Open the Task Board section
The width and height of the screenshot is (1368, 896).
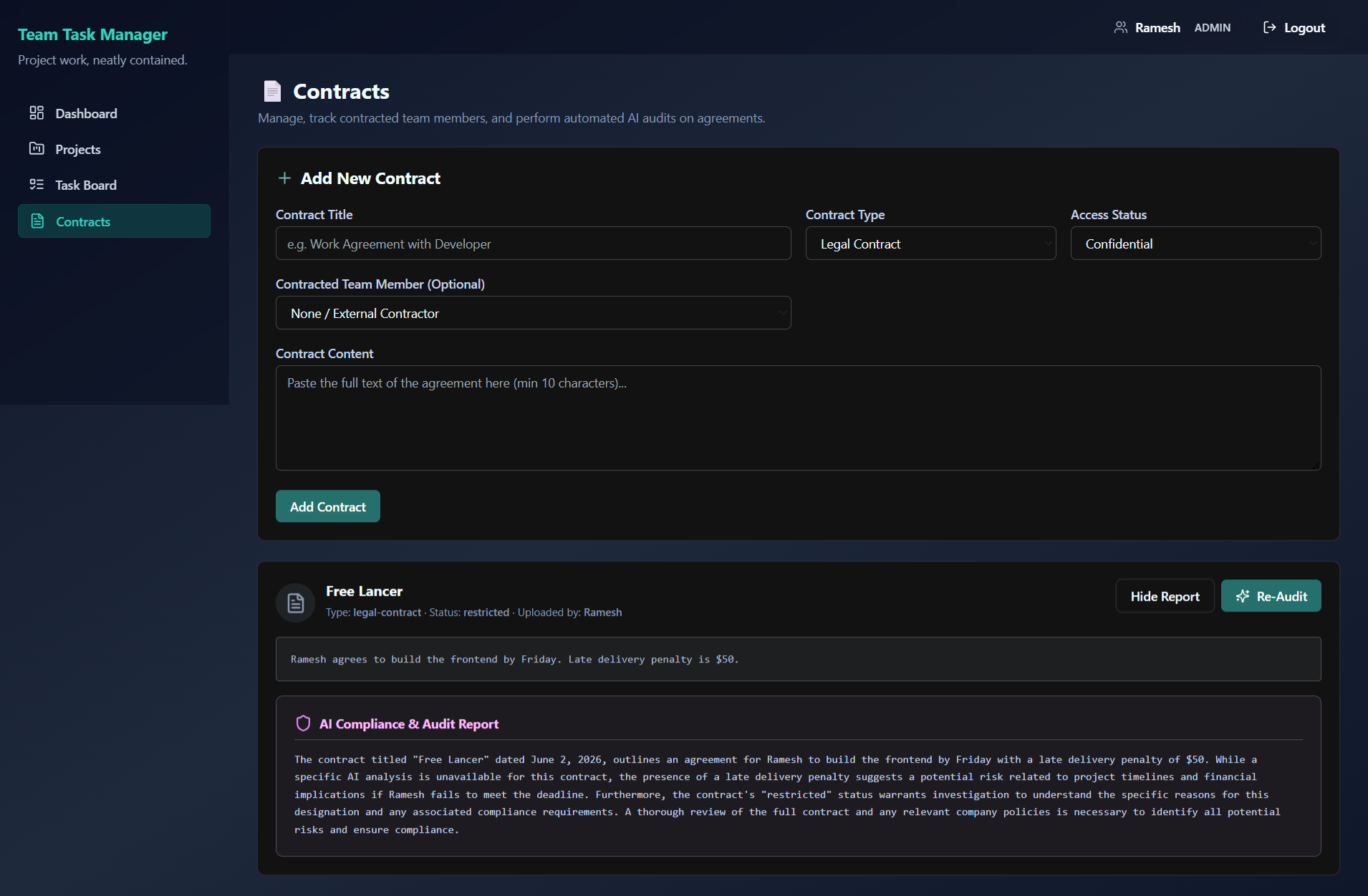(x=114, y=185)
